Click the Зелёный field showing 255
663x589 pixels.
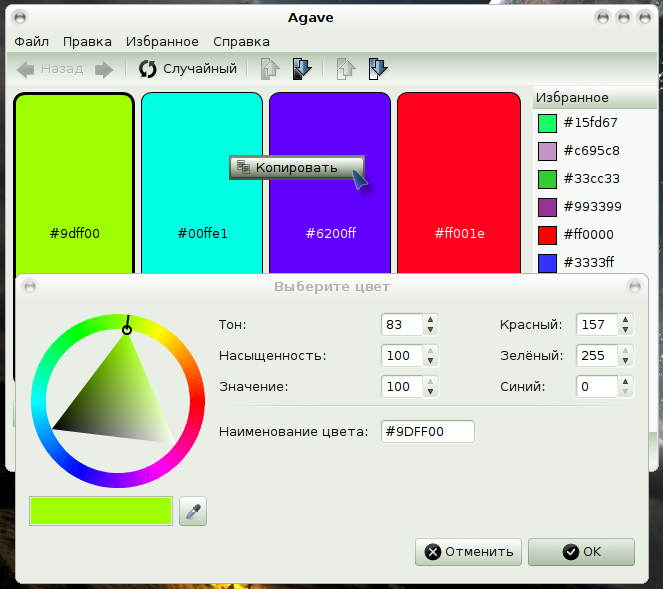(597, 356)
